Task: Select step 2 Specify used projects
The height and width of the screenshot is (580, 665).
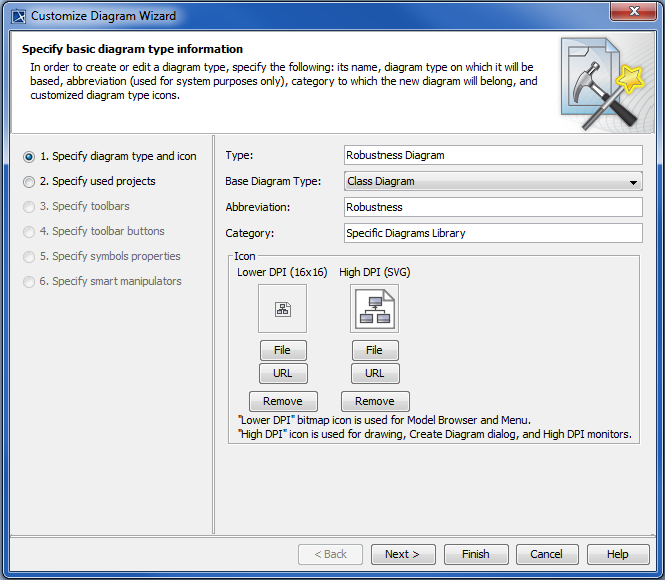Action: point(89,181)
